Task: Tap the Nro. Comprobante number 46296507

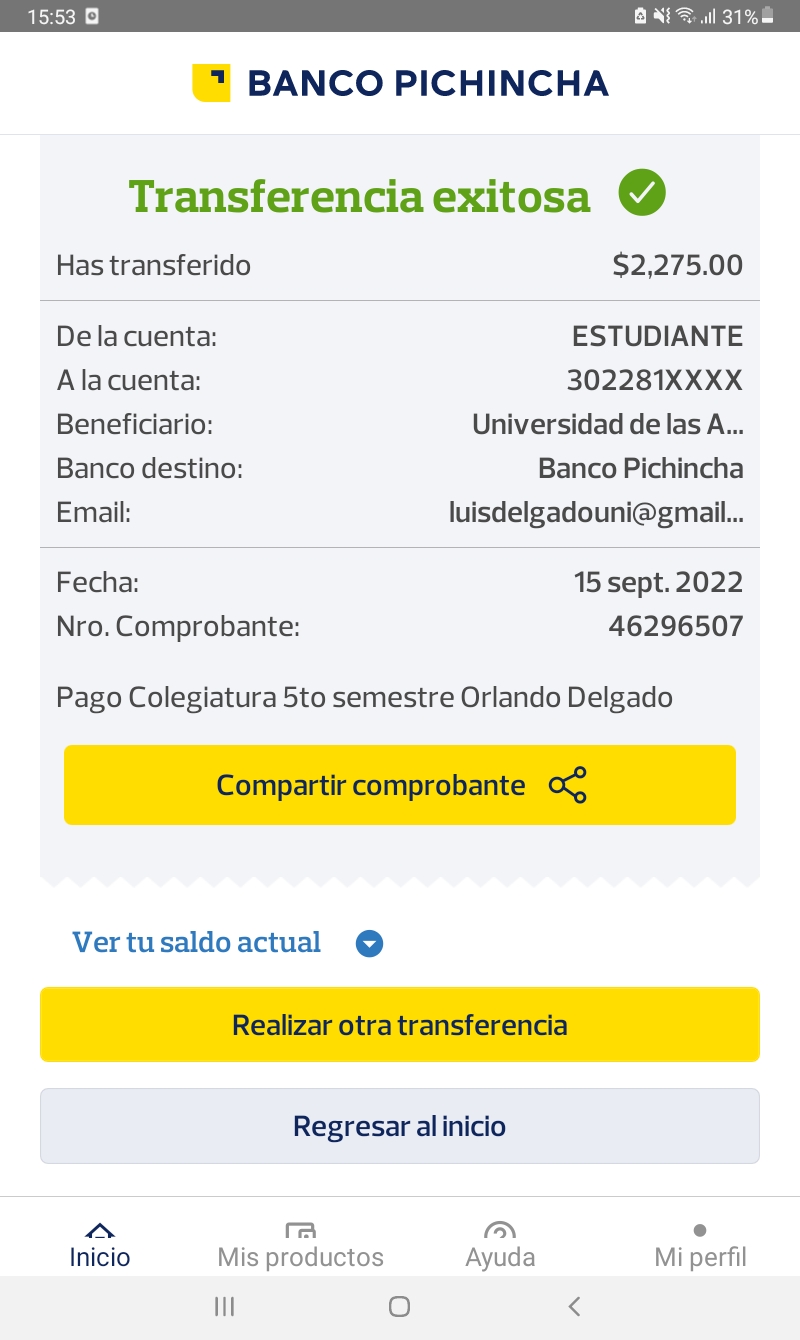Action: click(x=676, y=626)
